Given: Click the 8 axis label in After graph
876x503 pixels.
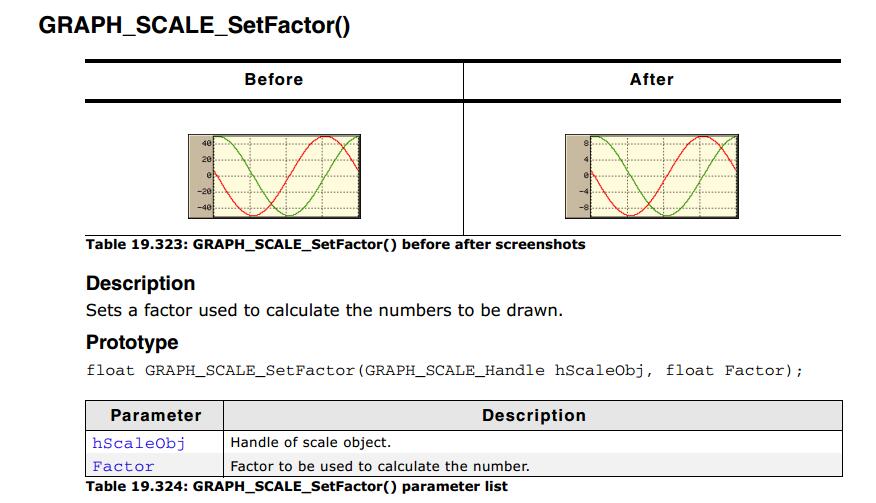Looking at the screenshot, I should tap(586, 143).
